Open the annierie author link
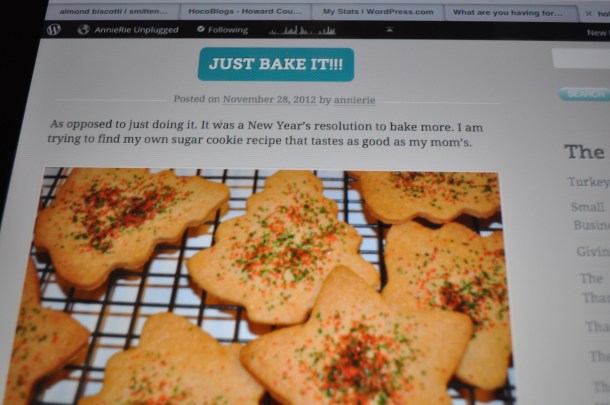The image size is (610, 405). (x=354, y=100)
